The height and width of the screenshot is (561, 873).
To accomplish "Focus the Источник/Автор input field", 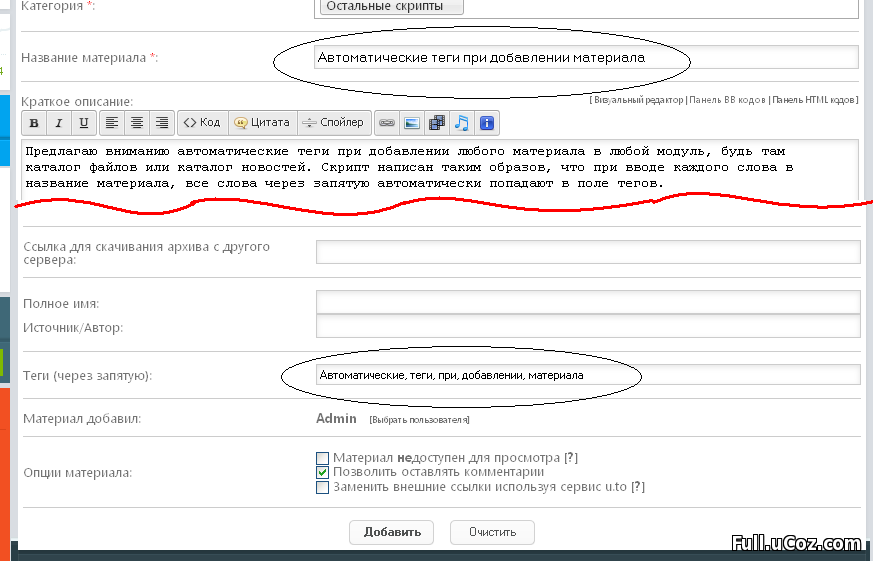I will [x=588, y=326].
